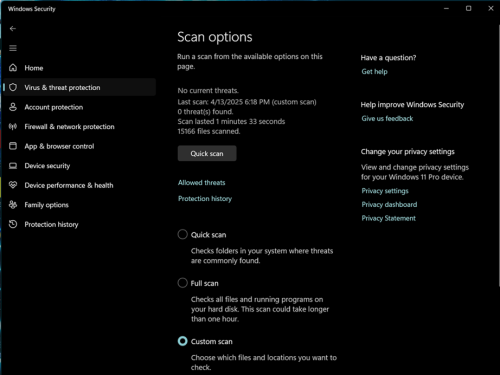Screen dimensions: 500x375
Task: Click the App & browser control window icon
Action: 13,146
